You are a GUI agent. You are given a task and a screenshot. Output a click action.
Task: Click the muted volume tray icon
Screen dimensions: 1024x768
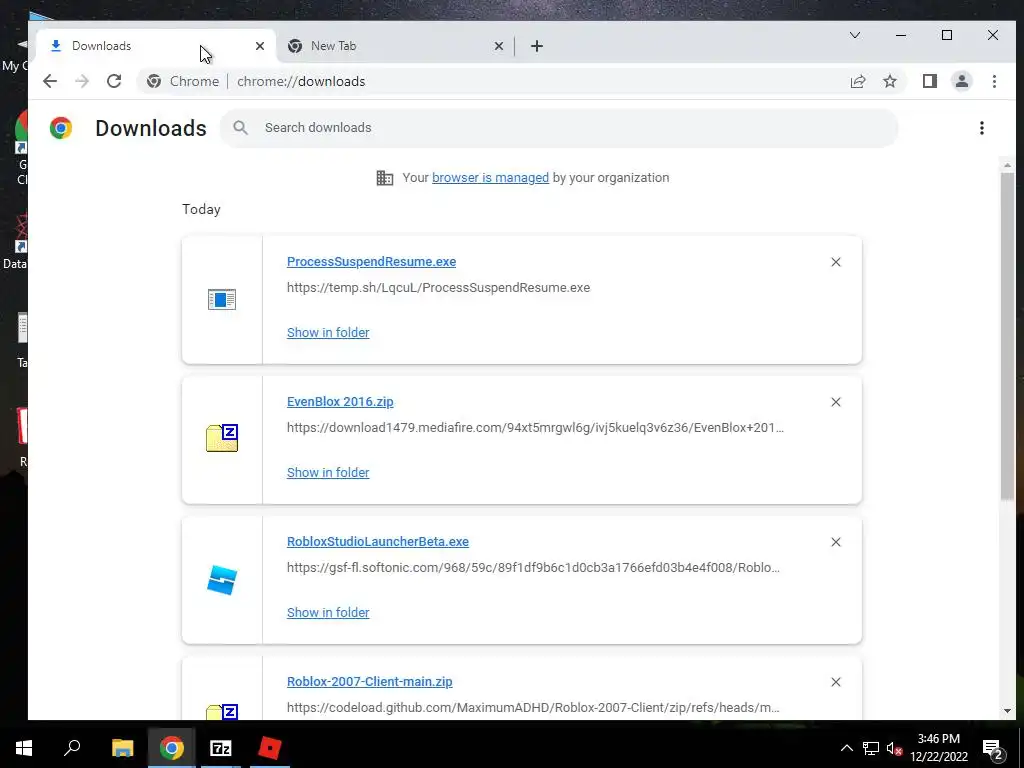pos(894,748)
